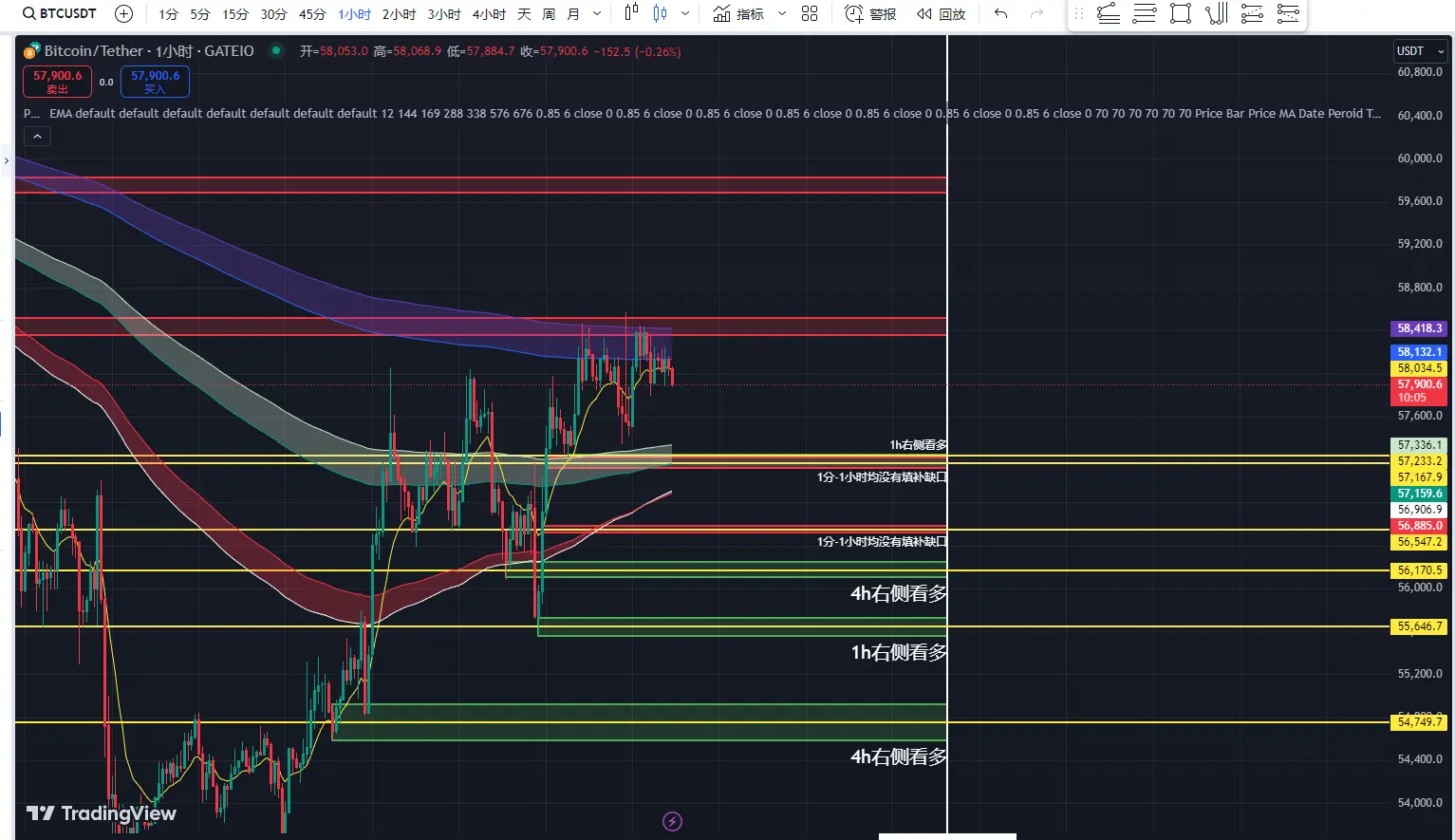Click the purple lightning icon on time axis
1455x840 pixels.
point(672,821)
